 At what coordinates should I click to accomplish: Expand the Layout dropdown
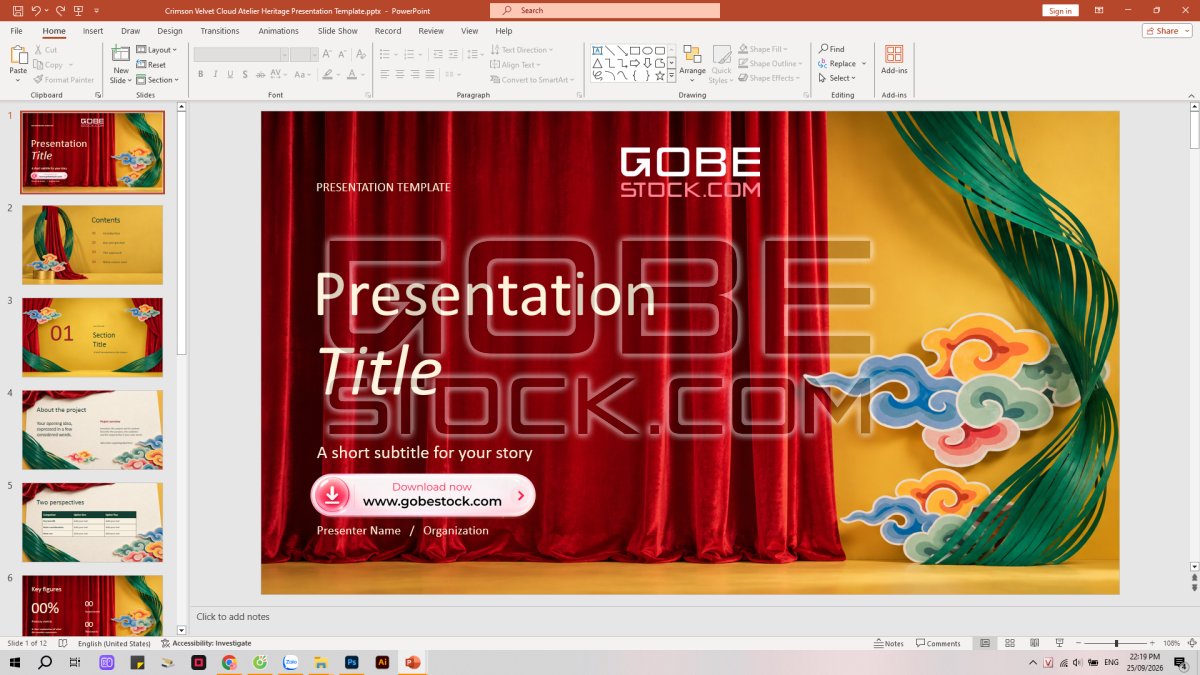pos(155,50)
